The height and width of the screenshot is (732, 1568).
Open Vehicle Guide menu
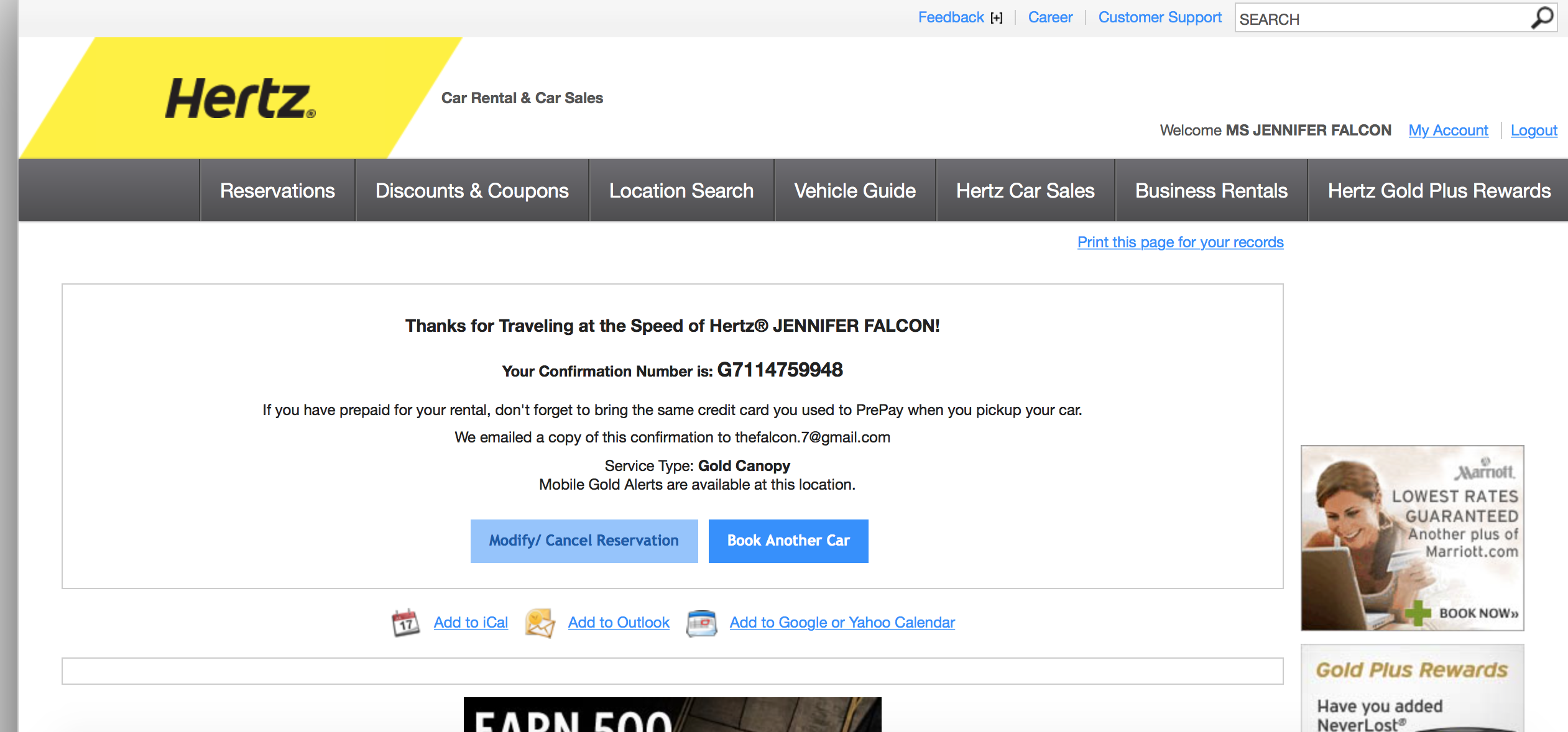point(855,190)
